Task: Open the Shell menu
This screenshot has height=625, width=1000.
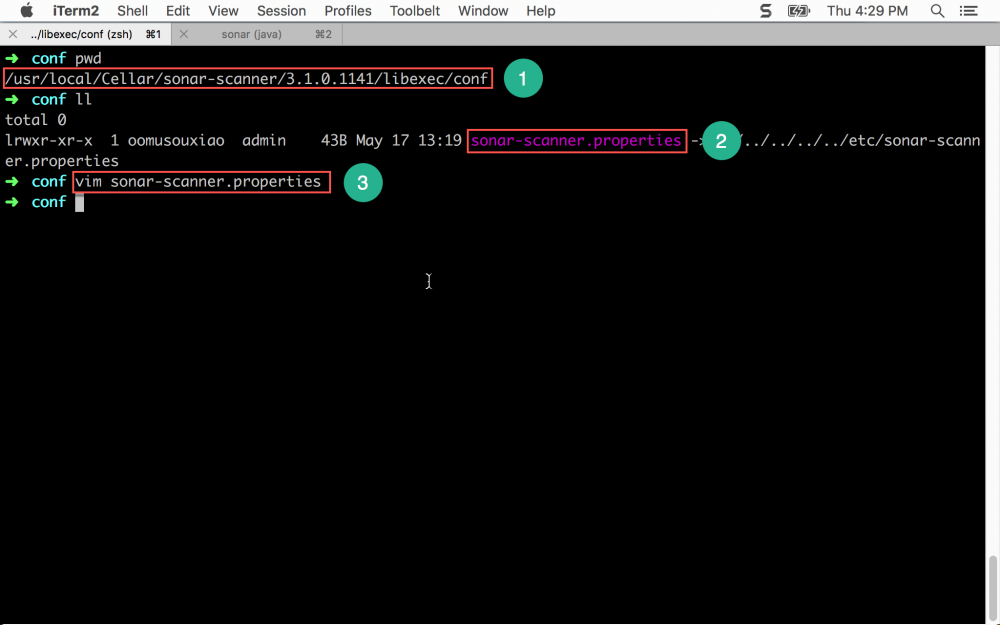Action: tap(133, 11)
